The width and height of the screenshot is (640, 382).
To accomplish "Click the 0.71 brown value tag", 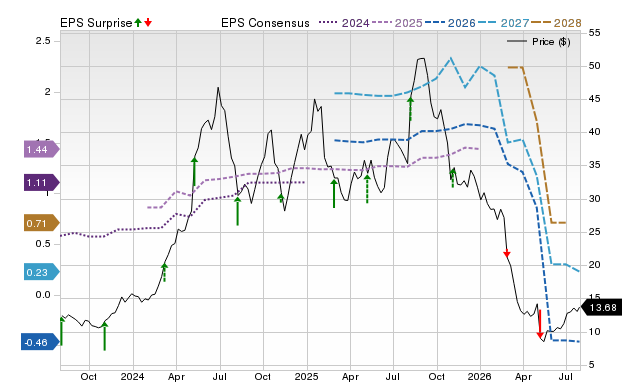I will point(41,223).
